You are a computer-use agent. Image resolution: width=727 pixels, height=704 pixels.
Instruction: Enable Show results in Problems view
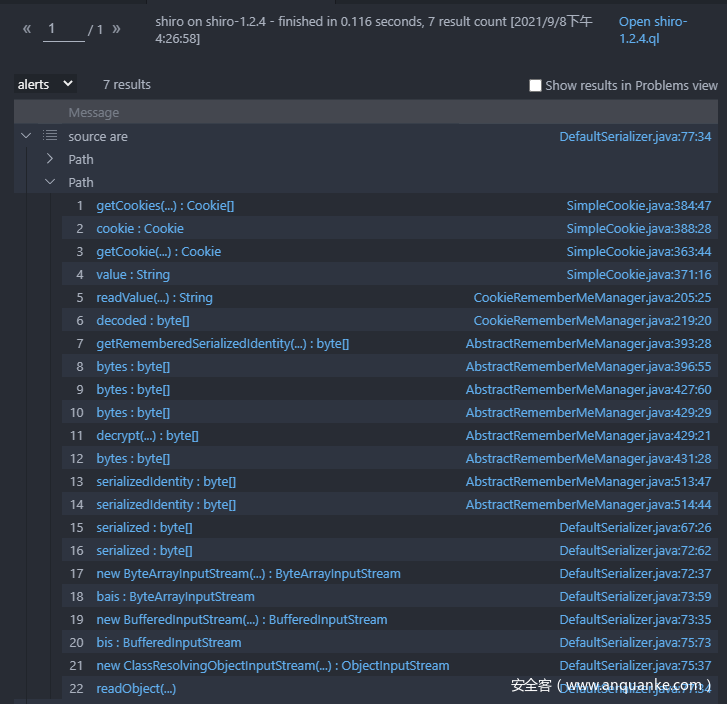click(x=535, y=85)
